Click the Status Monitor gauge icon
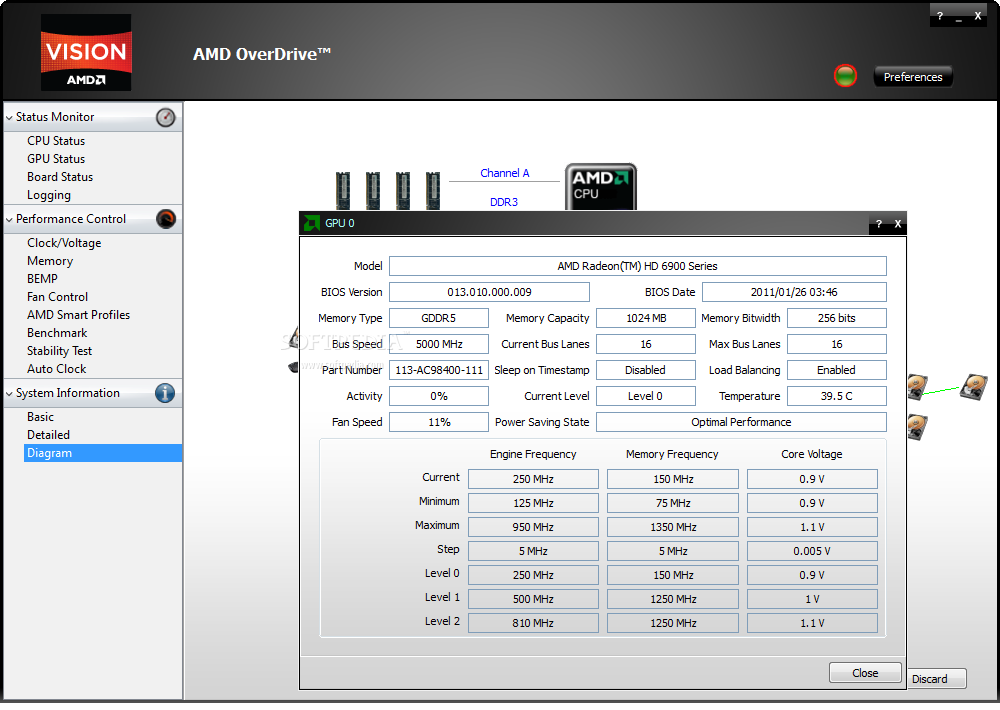1000x710 pixels. click(165, 117)
